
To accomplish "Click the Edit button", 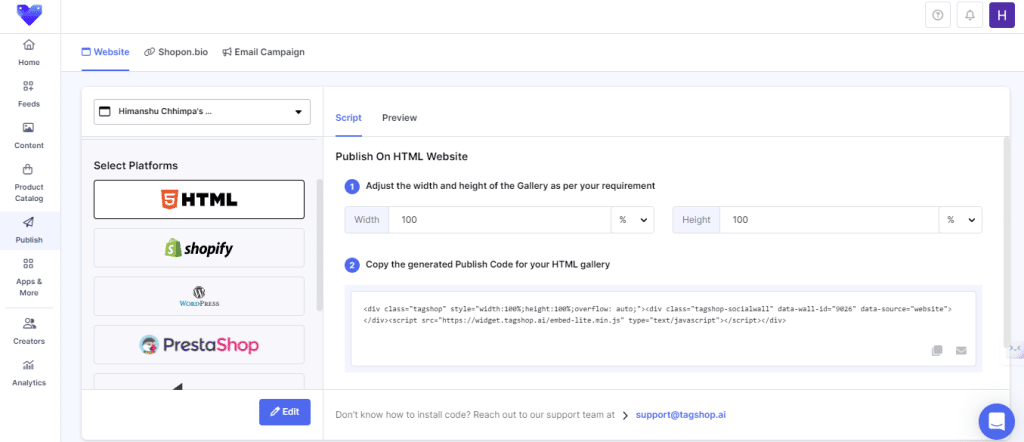I will click(284, 412).
